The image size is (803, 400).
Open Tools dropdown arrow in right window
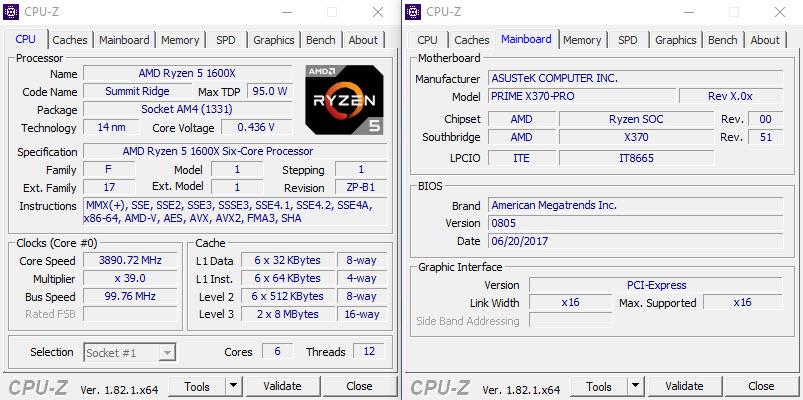(635, 386)
